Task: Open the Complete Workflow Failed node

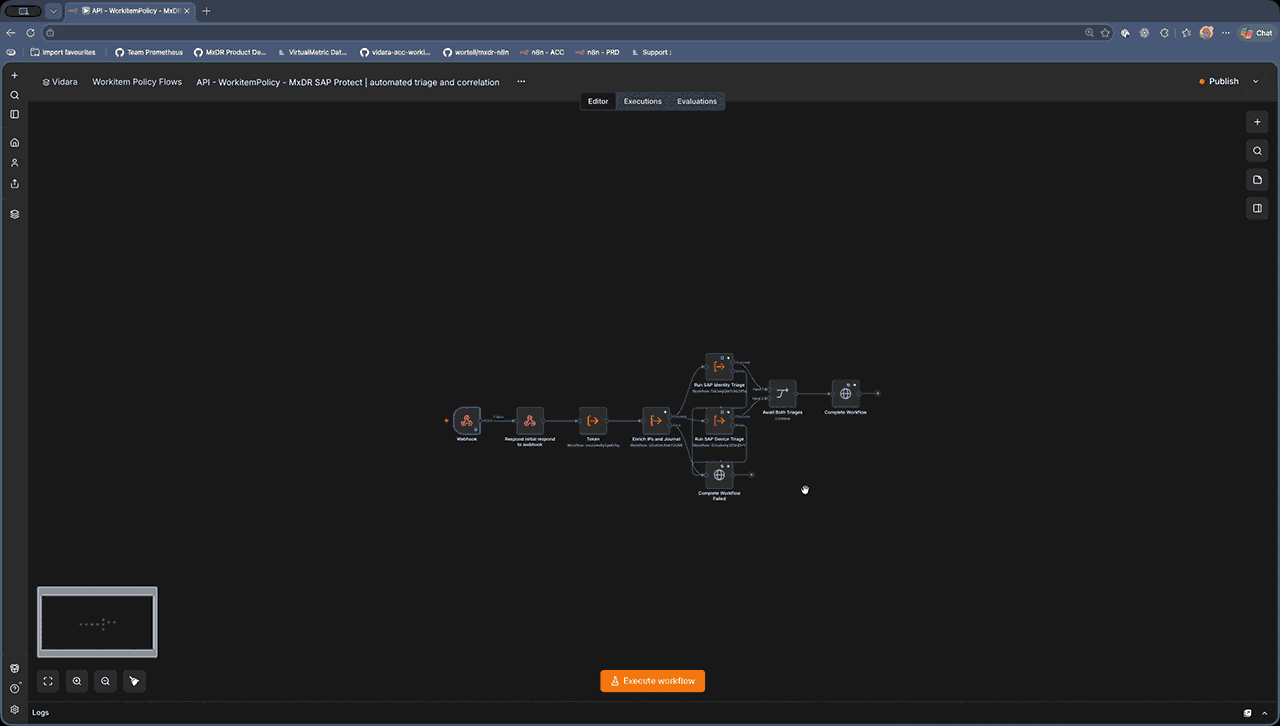Action: (719, 475)
